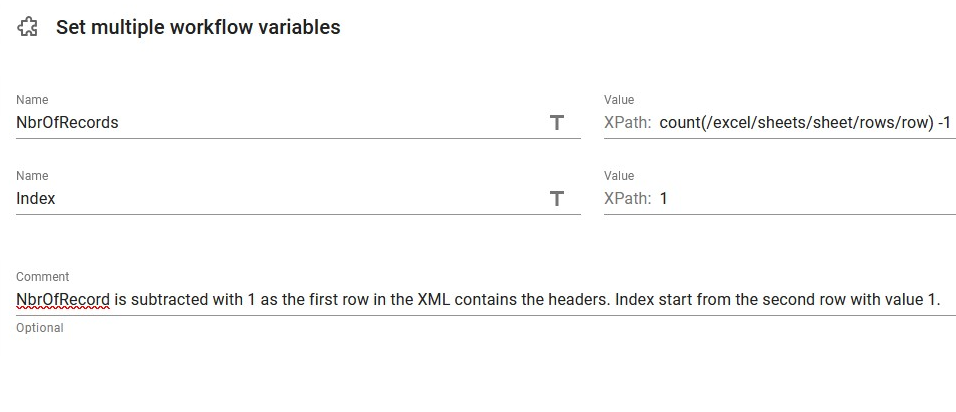Viewport: 956px width, 412px height.
Task: Click the XPath: prefix in Index value
Action: (627, 199)
